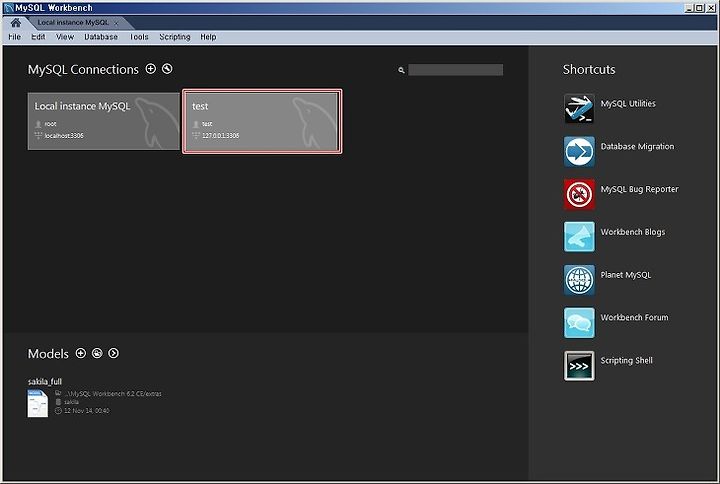Open the Workbench Forum icon
Viewport: 720px width, 484px height.
pos(579,322)
